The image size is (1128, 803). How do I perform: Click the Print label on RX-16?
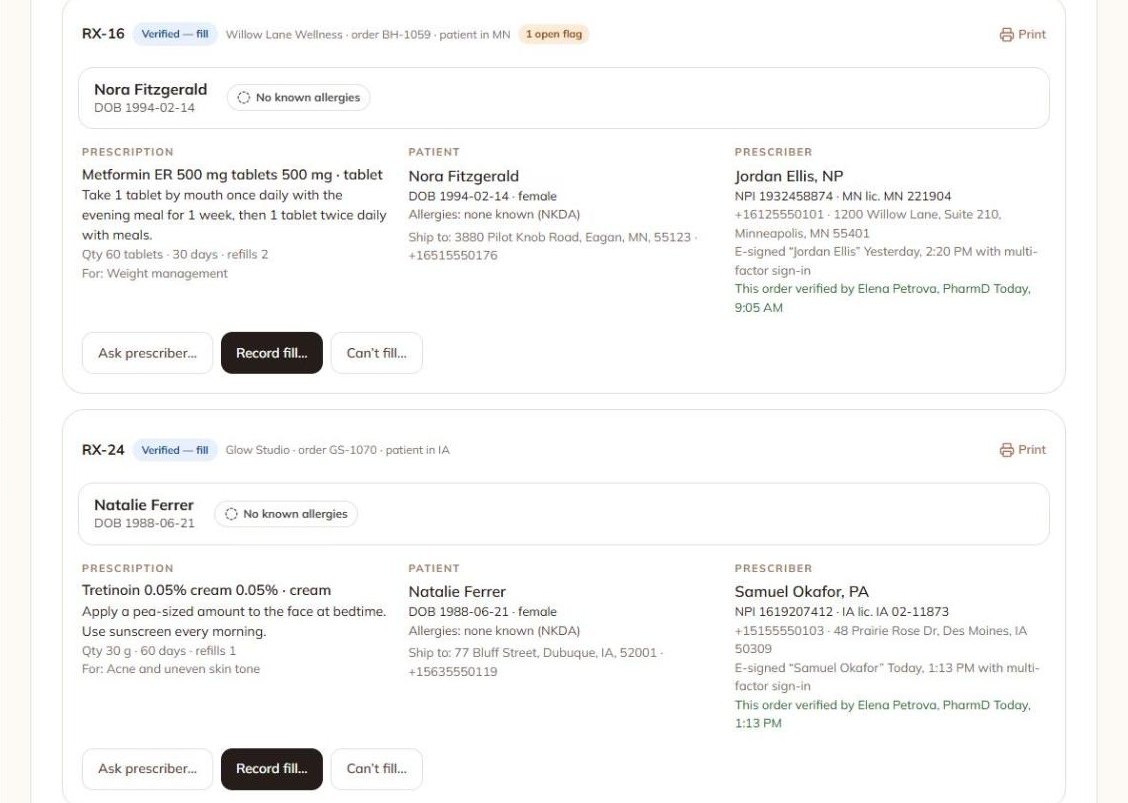tap(1032, 35)
